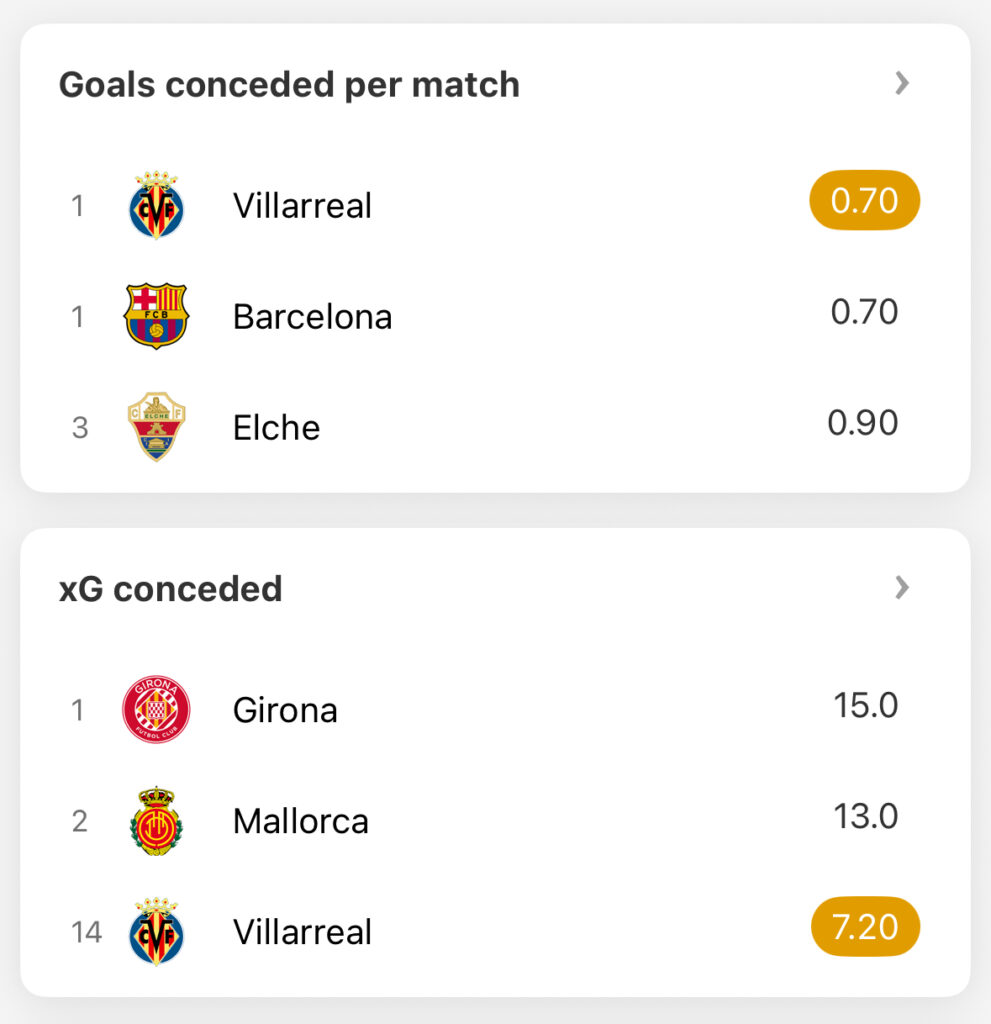The height and width of the screenshot is (1024, 991).
Task: Click the highlighted 7.20 xG badge
Action: pyautogui.click(x=864, y=927)
